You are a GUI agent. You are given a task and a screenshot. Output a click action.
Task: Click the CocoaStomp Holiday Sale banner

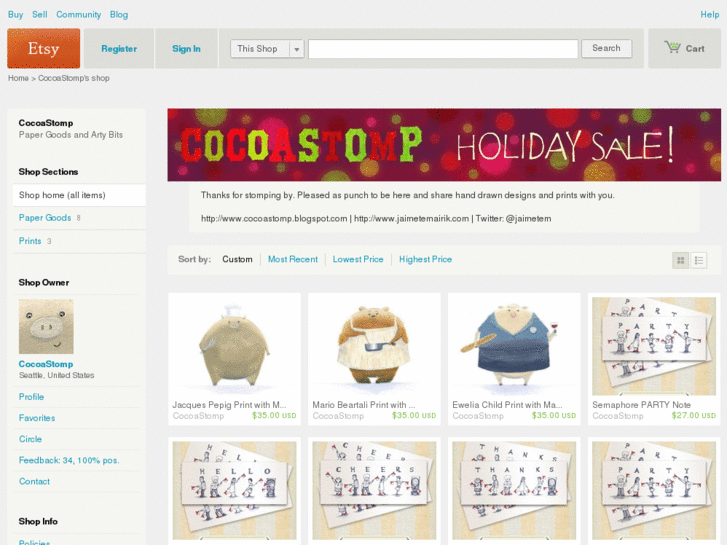click(x=444, y=145)
